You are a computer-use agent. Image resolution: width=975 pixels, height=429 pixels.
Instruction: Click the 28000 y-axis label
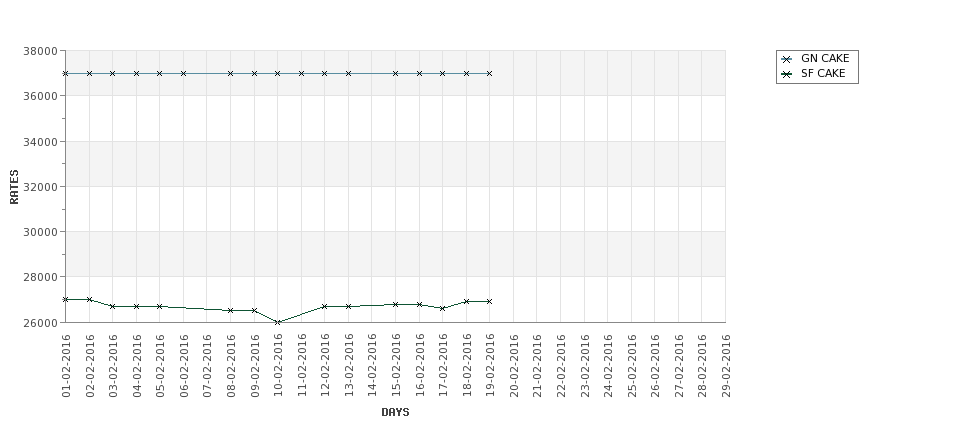point(40,277)
